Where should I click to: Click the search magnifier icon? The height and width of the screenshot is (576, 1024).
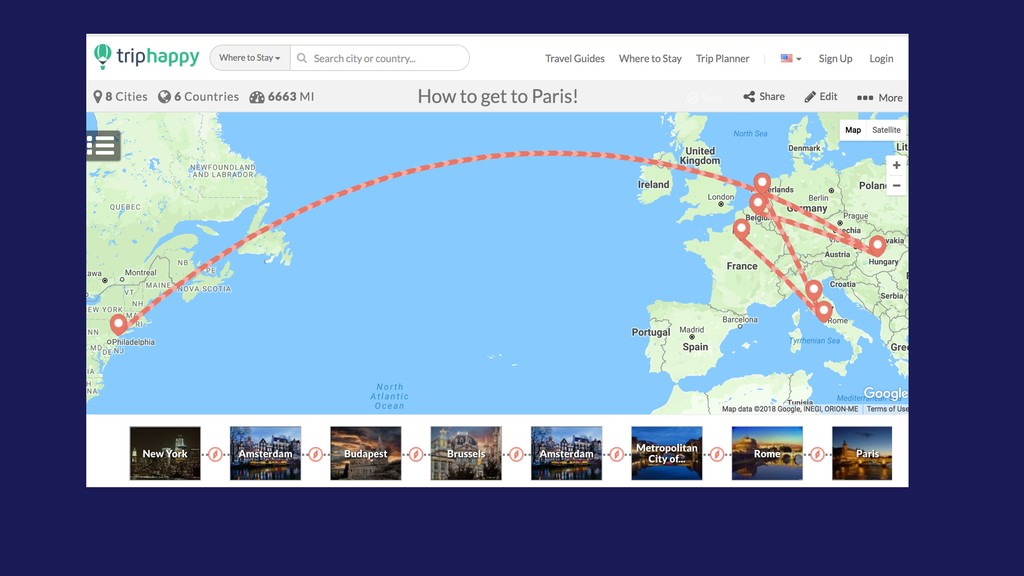[x=302, y=58]
